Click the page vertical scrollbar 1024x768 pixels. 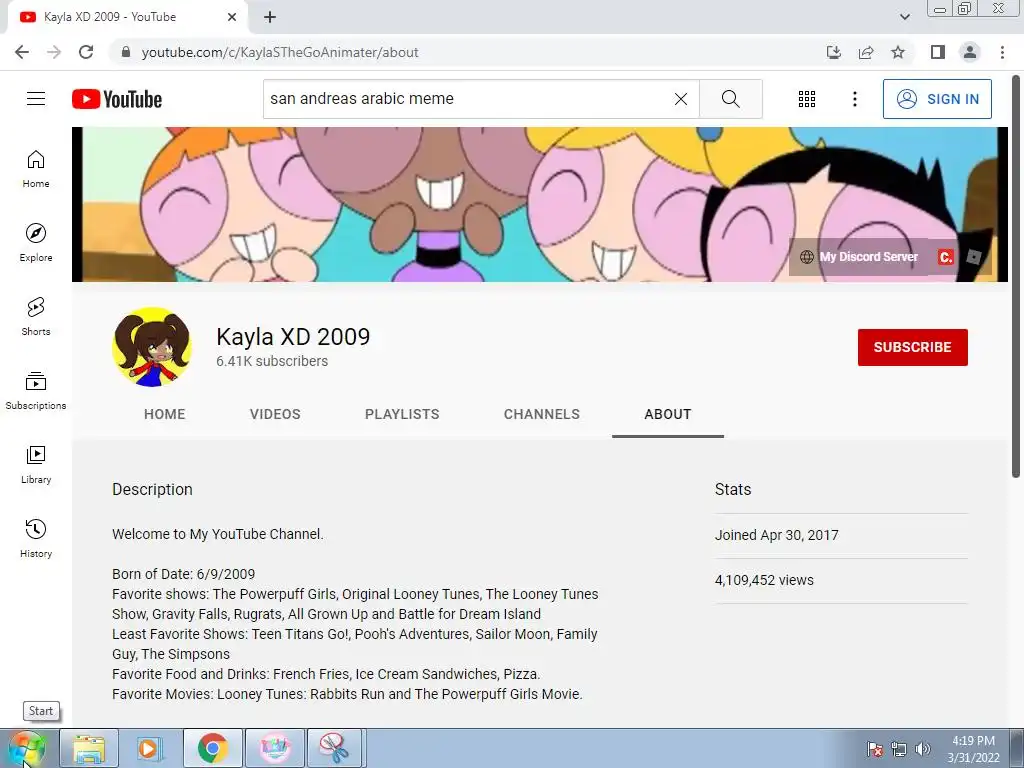point(1016,274)
